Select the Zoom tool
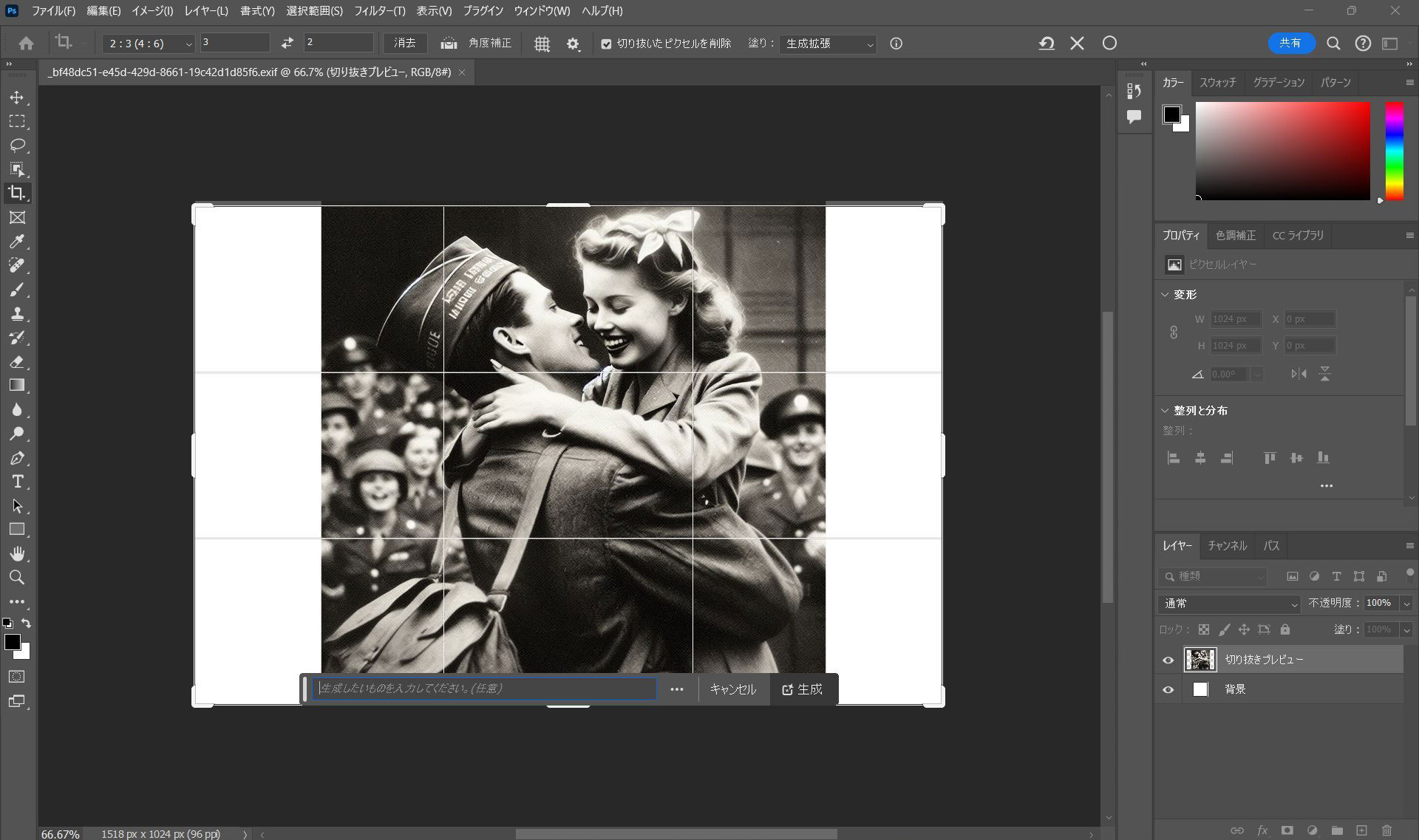 (17, 578)
